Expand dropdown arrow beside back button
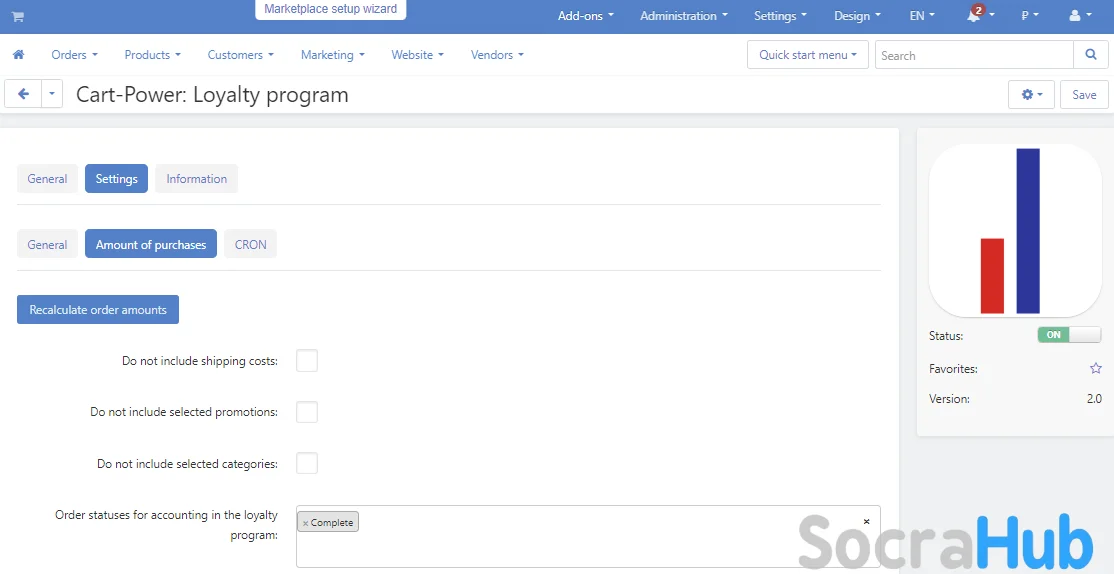 (52, 94)
